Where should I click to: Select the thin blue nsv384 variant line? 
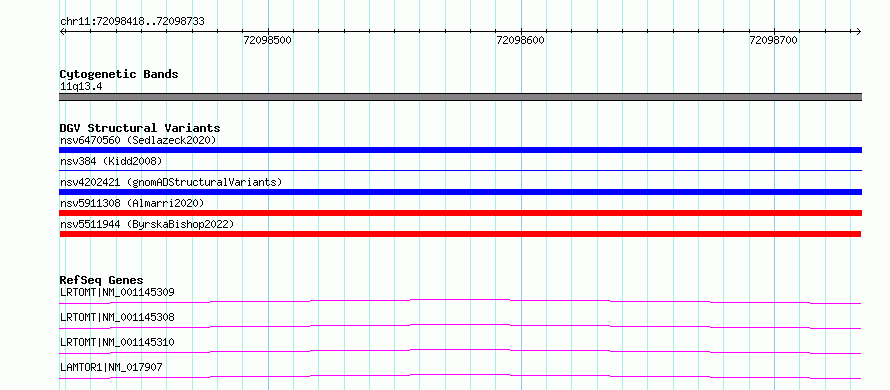click(460, 170)
